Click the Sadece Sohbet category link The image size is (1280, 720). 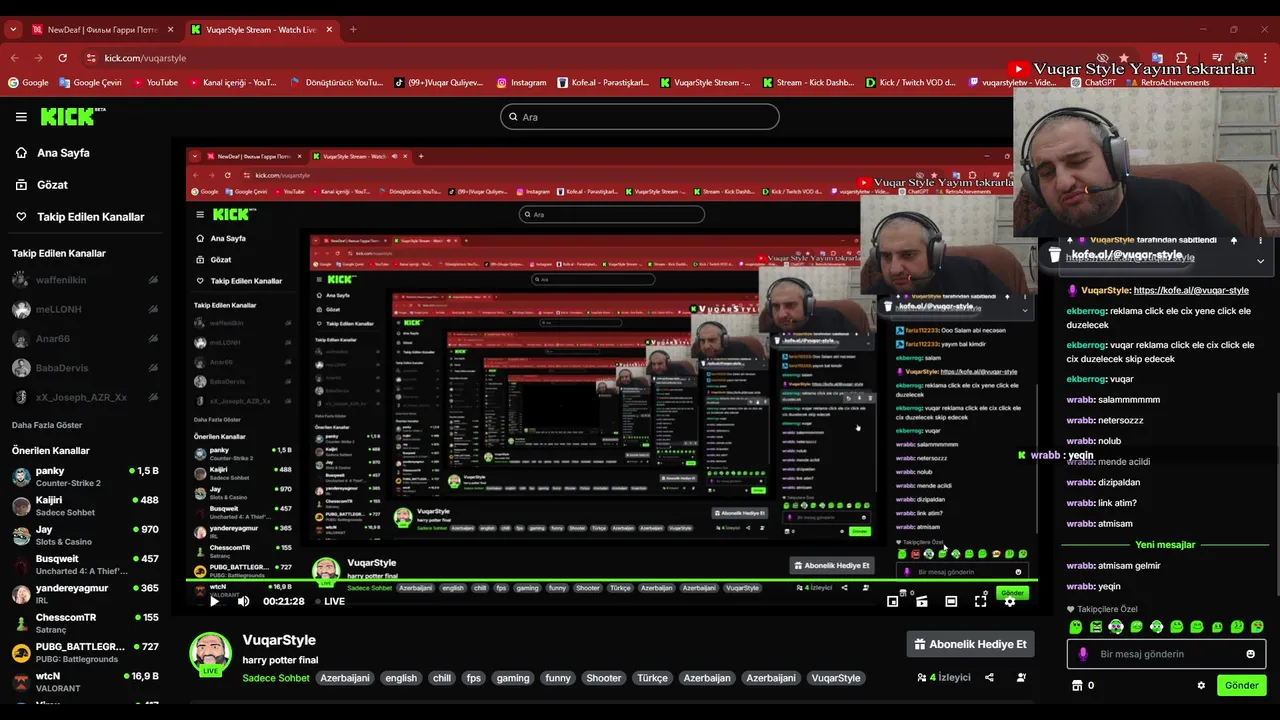pyautogui.click(x=276, y=678)
